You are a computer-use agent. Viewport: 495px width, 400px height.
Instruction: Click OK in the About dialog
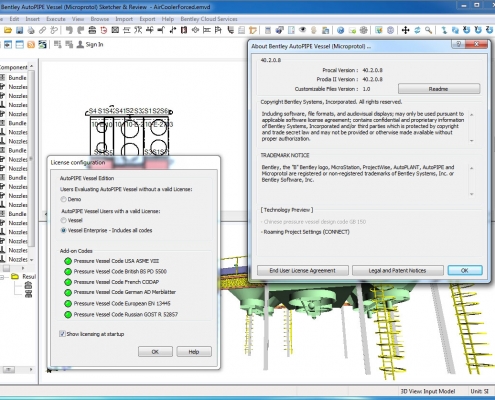pyautogui.click(x=465, y=270)
